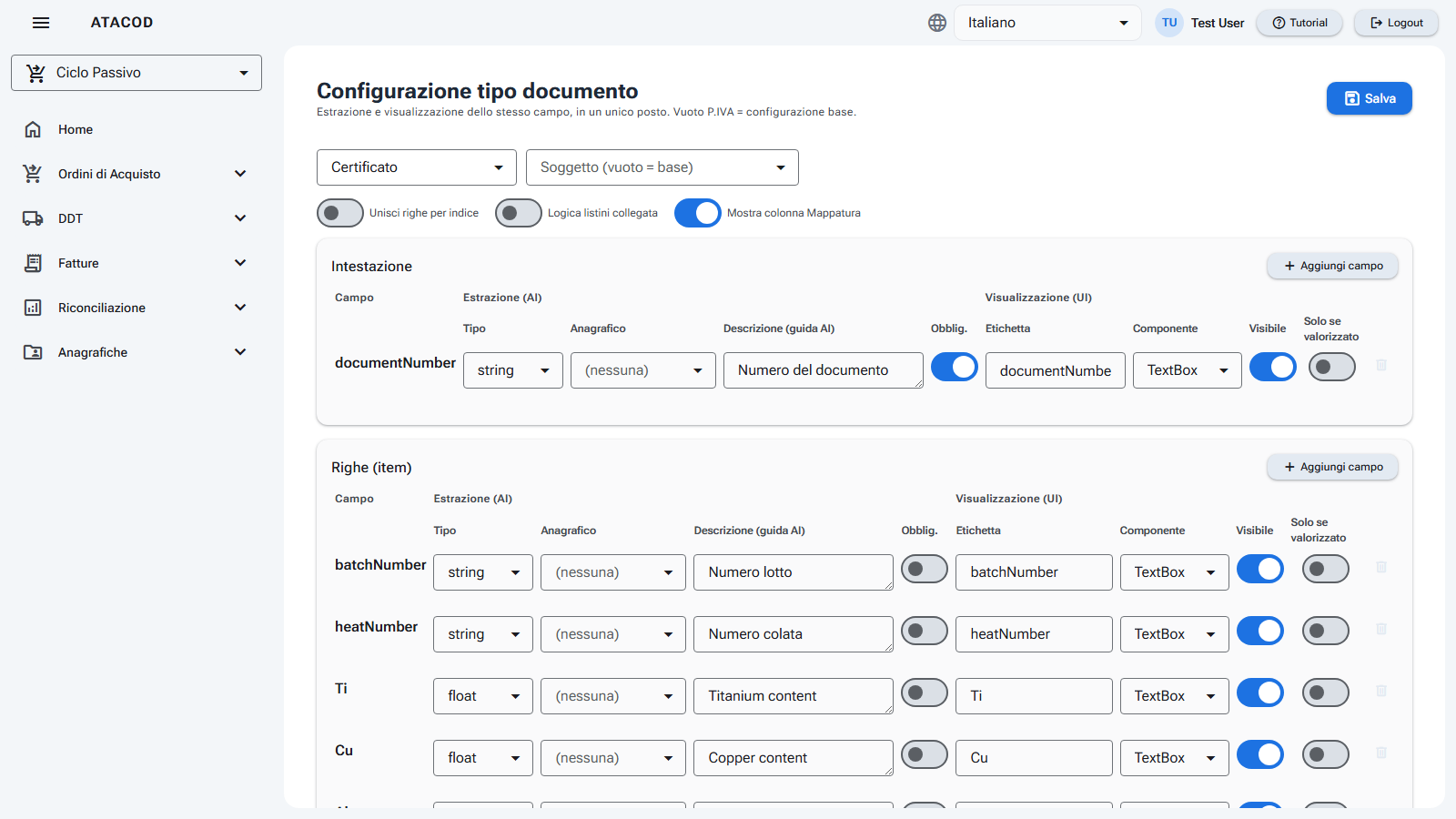Enable Obblig. switch for Cu row
Image resolution: width=1456 pixels, height=819 pixels.
925,754
